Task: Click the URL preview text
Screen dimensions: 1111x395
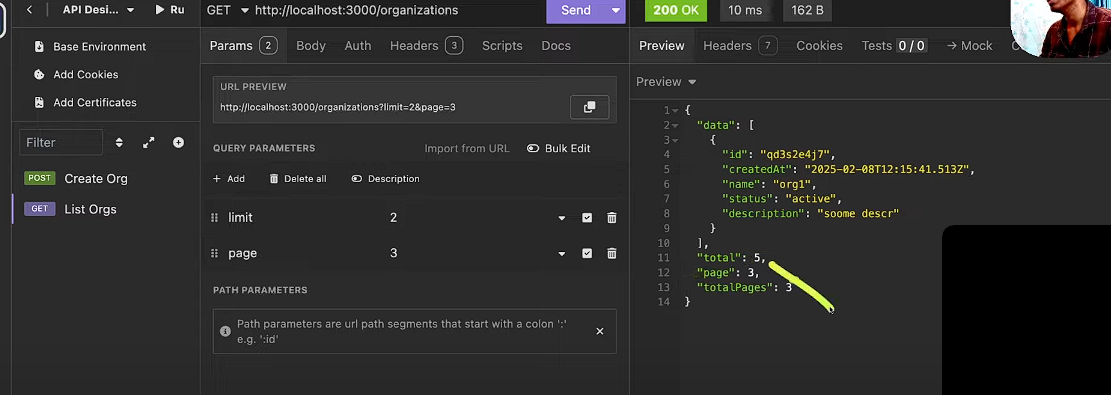Action: tap(338, 108)
